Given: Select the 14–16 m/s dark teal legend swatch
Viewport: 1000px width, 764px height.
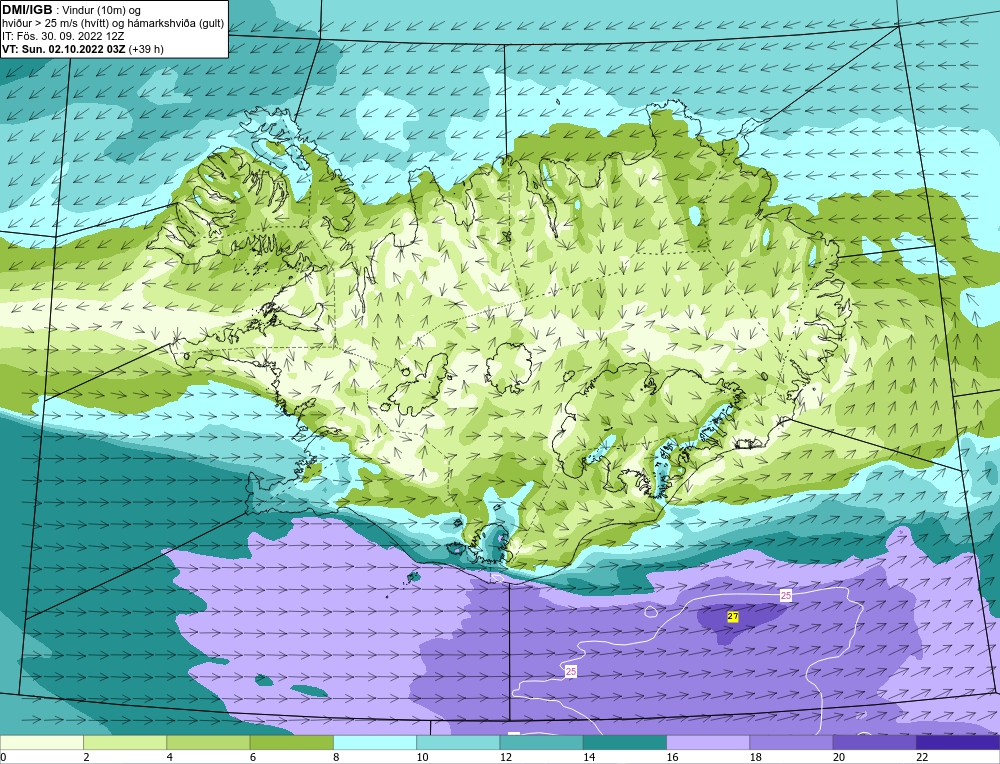Looking at the screenshot, I should (x=625, y=743).
